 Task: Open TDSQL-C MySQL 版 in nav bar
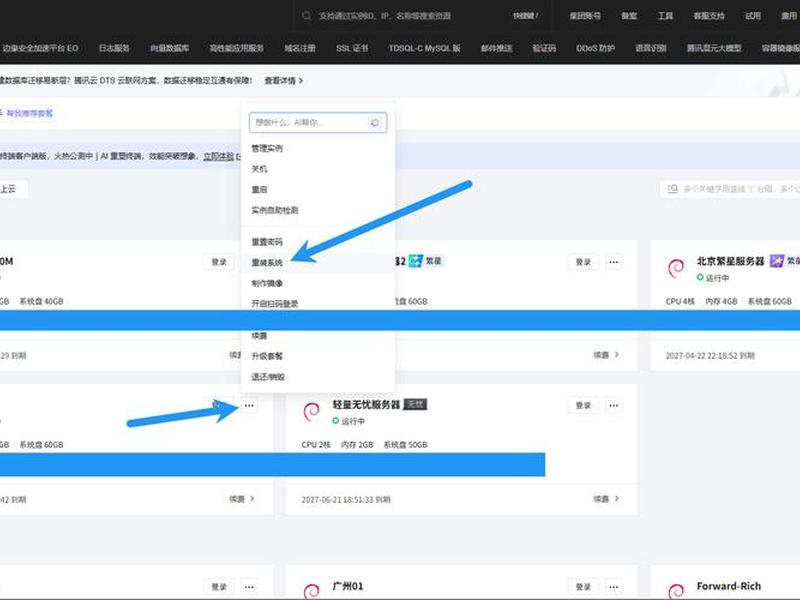[x=424, y=48]
